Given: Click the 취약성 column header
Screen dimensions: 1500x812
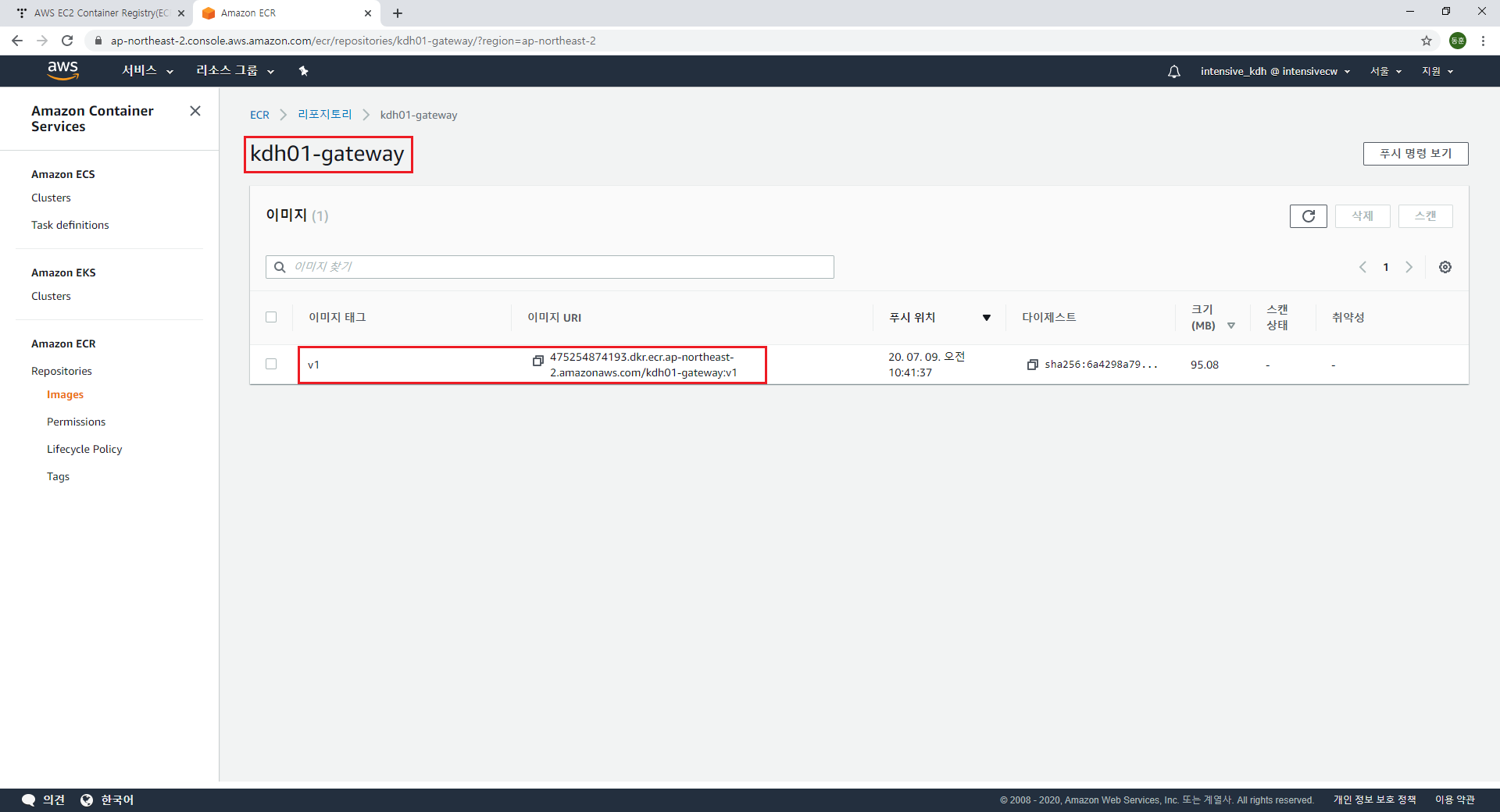Looking at the screenshot, I should point(1348,318).
